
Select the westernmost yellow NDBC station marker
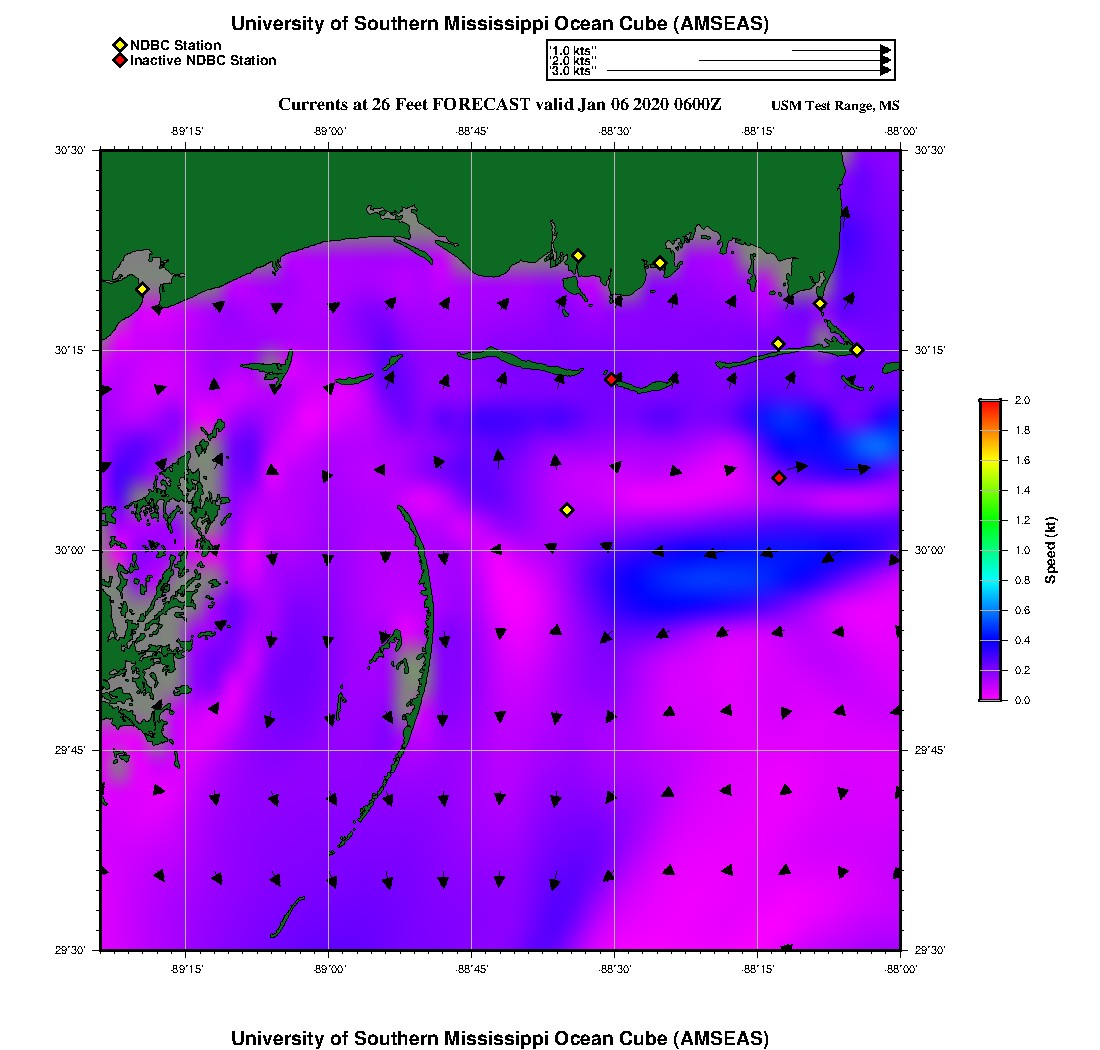(x=142, y=289)
